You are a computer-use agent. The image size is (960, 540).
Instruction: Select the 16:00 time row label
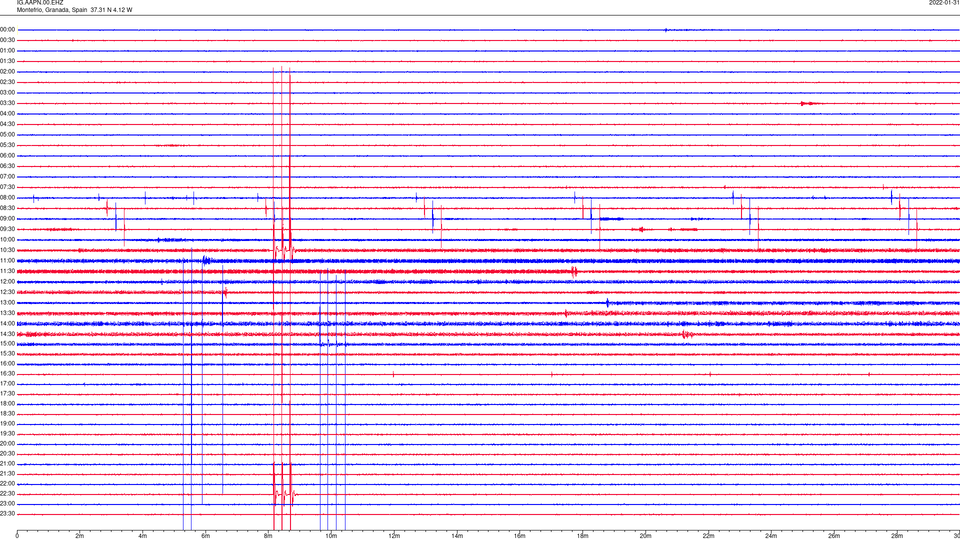pyautogui.click(x=7, y=364)
